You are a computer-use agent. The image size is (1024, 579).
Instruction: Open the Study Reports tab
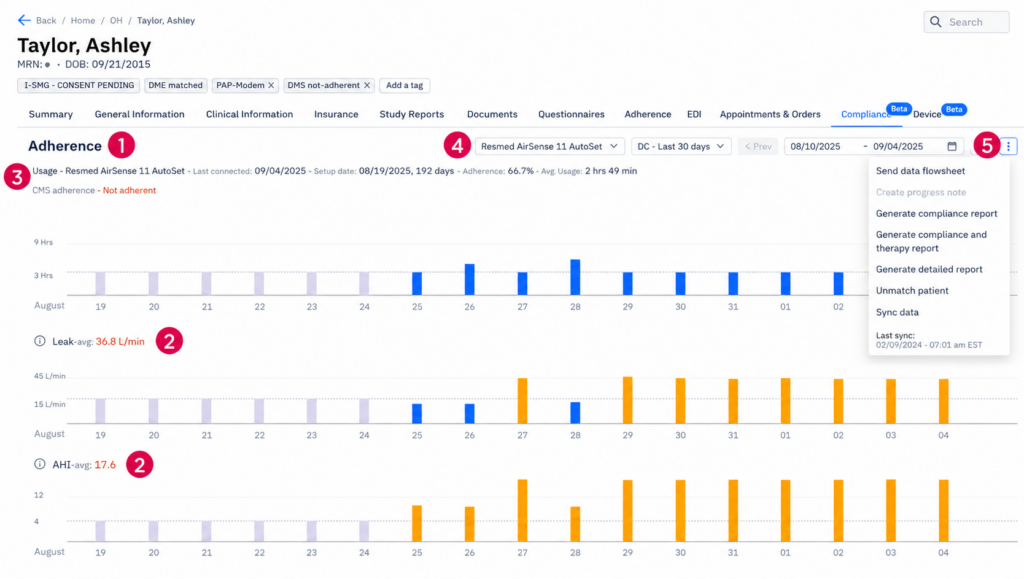coord(411,114)
